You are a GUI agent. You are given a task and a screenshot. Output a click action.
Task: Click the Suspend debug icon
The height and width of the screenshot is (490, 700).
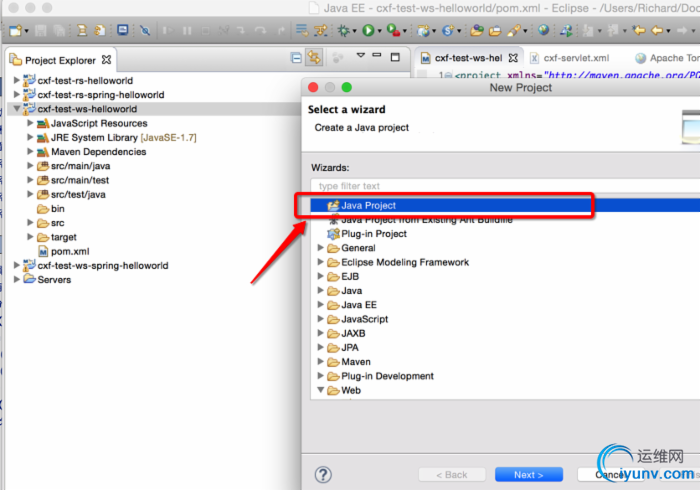coord(187,31)
